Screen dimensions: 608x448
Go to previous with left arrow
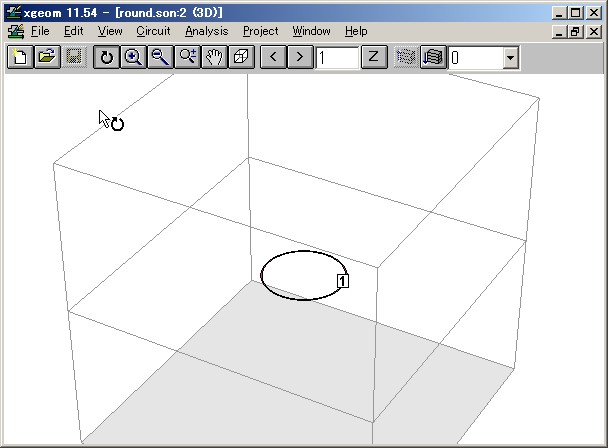[x=273, y=57]
